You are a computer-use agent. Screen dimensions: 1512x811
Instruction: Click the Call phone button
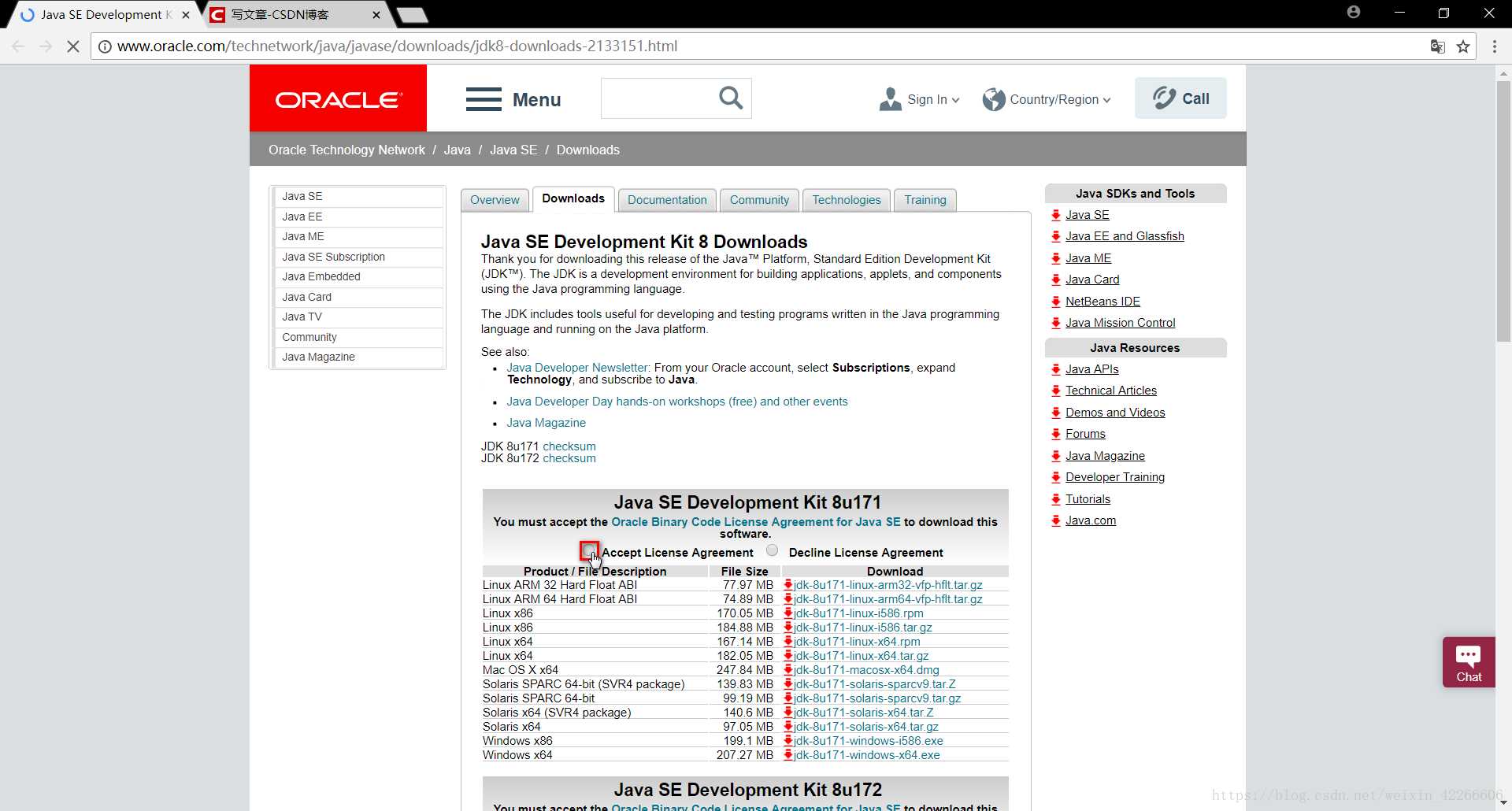[1180, 98]
